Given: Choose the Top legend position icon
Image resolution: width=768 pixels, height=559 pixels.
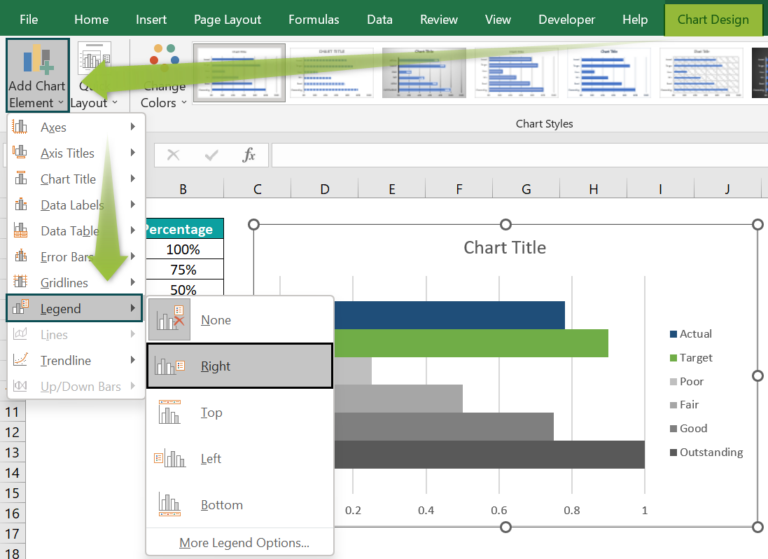Looking at the screenshot, I should (x=169, y=412).
